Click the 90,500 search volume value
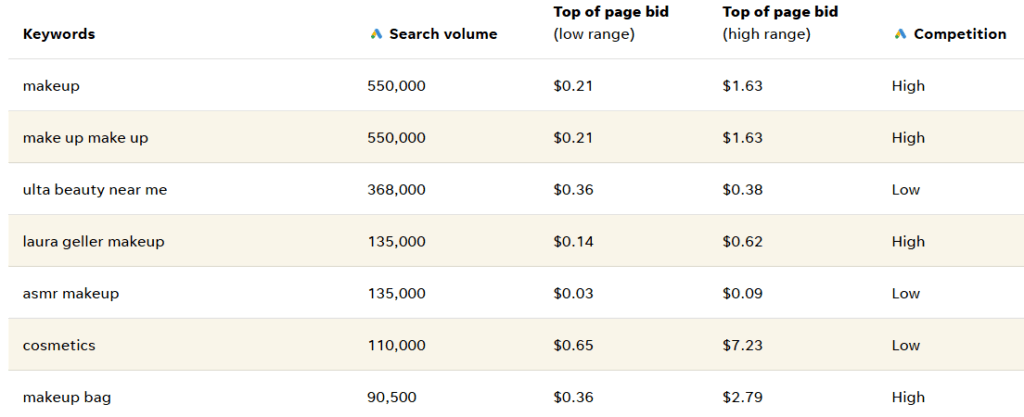1024x417 pixels. 392,398
